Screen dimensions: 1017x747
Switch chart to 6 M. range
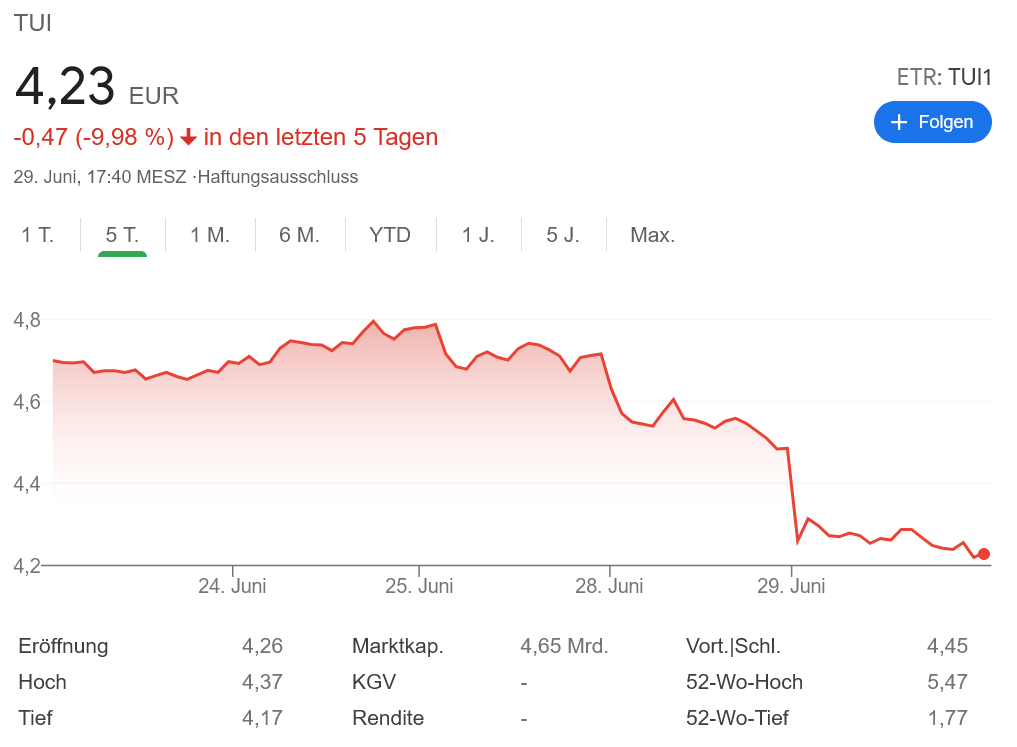[299, 236]
